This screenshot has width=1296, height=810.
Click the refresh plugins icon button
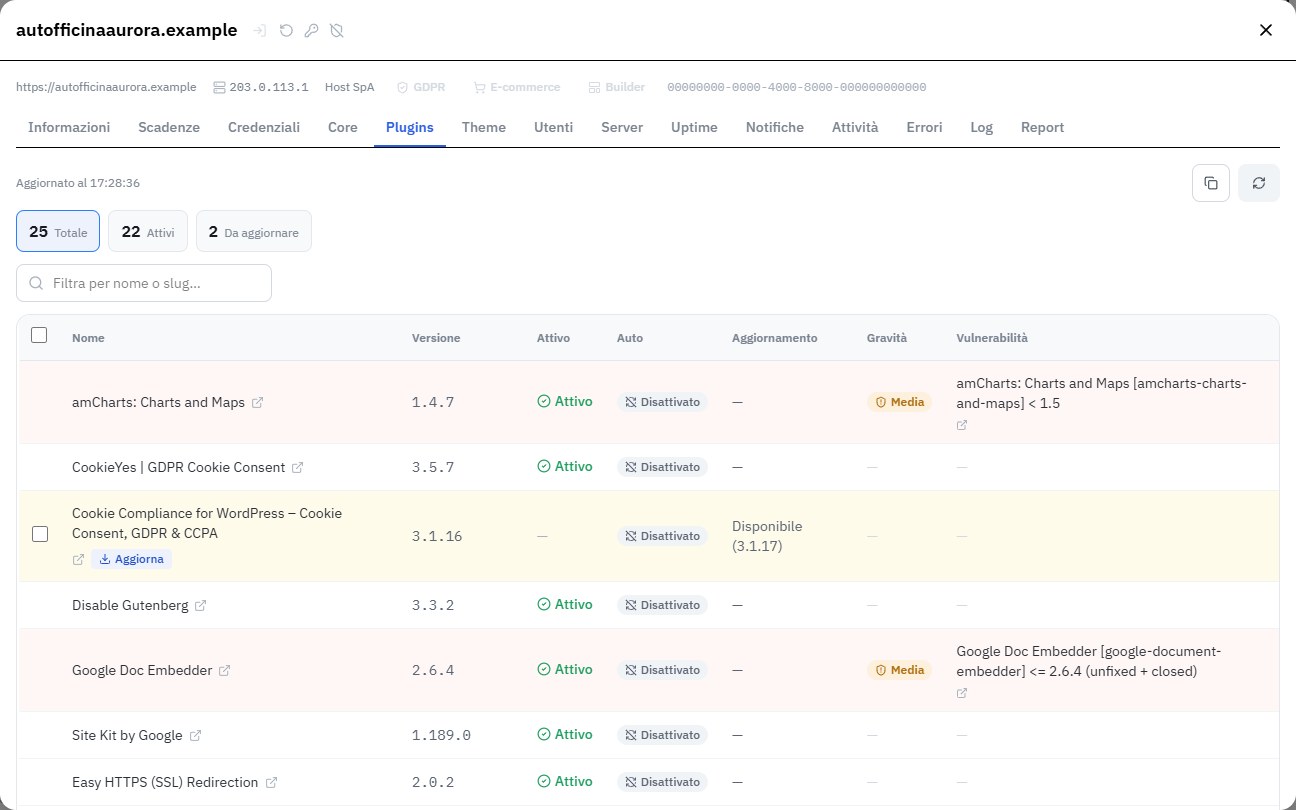[1259, 183]
